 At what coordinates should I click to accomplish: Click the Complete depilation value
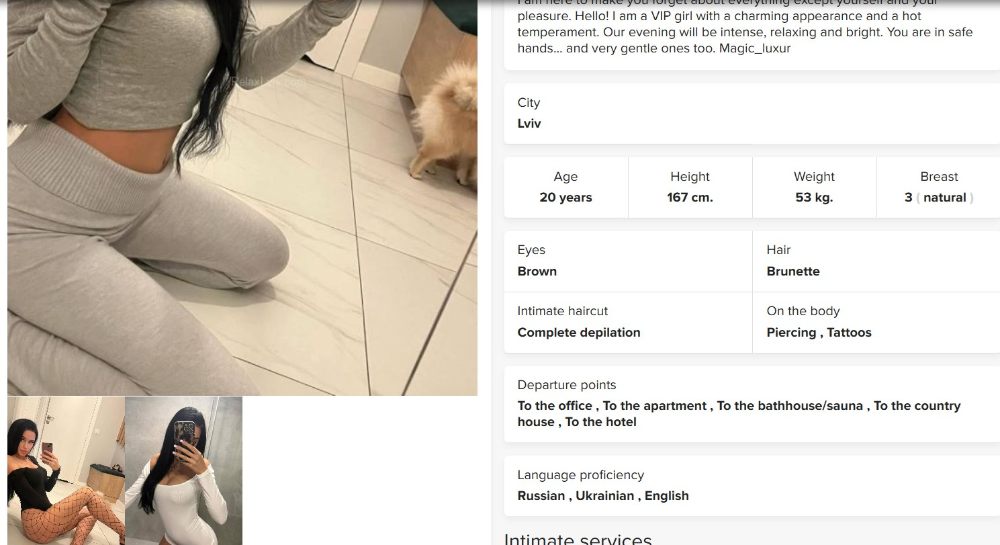click(578, 333)
